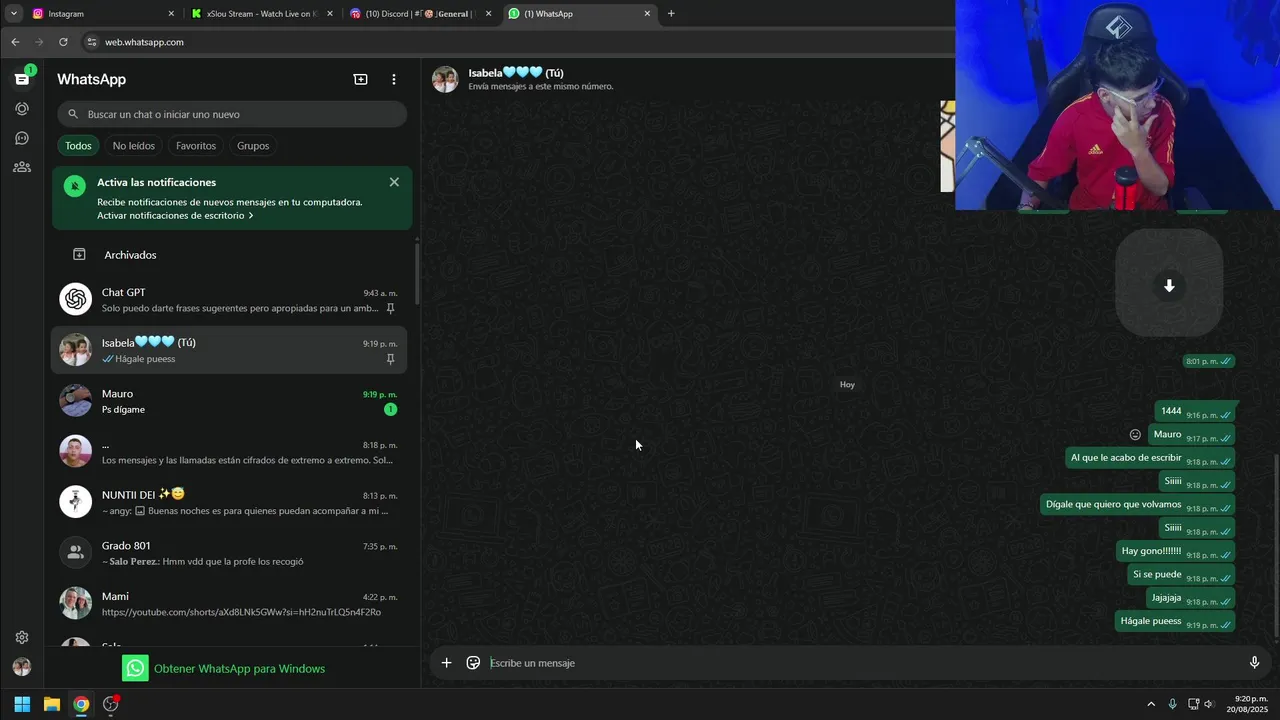Open the Grado 801 group chat

coord(229,553)
